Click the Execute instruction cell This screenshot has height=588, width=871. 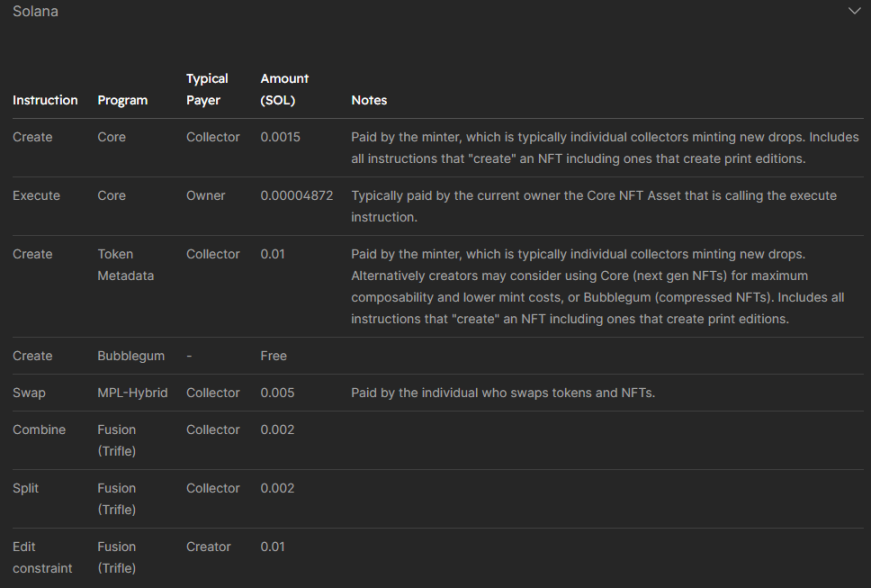pos(36,196)
